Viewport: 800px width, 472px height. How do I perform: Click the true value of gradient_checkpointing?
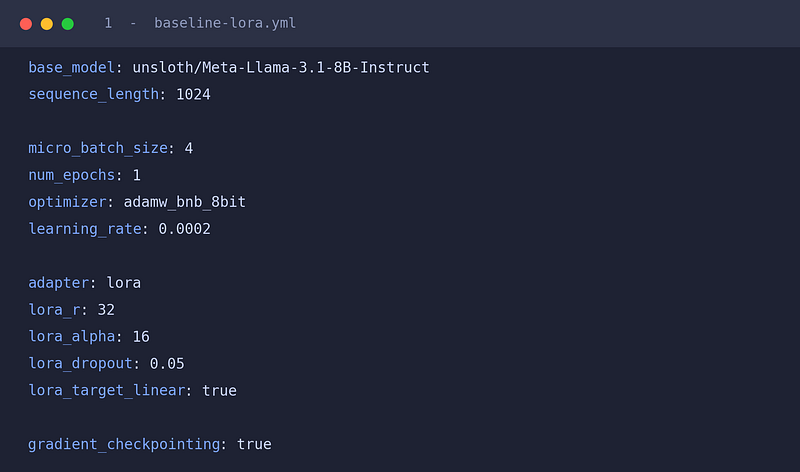pyautogui.click(x=254, y=444)
